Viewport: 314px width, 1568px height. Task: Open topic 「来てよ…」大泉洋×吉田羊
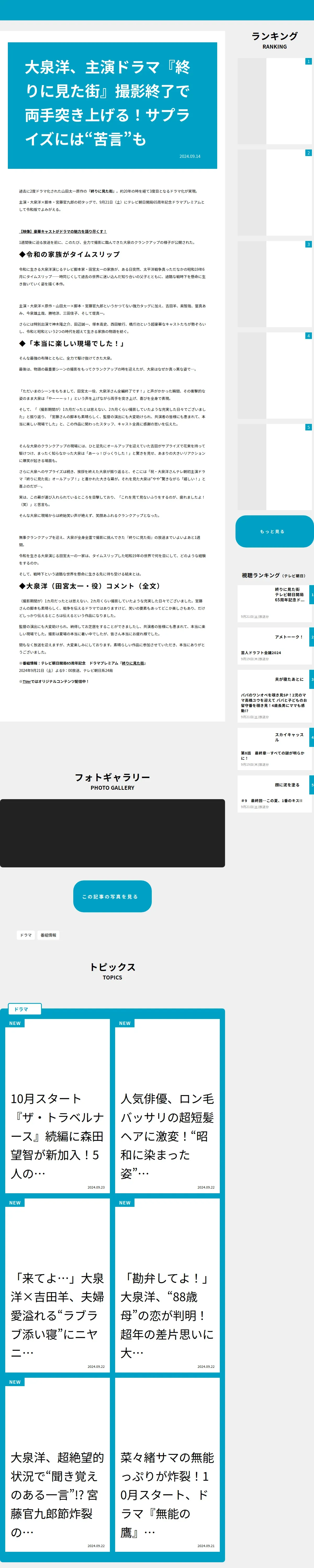[57, 1285]
